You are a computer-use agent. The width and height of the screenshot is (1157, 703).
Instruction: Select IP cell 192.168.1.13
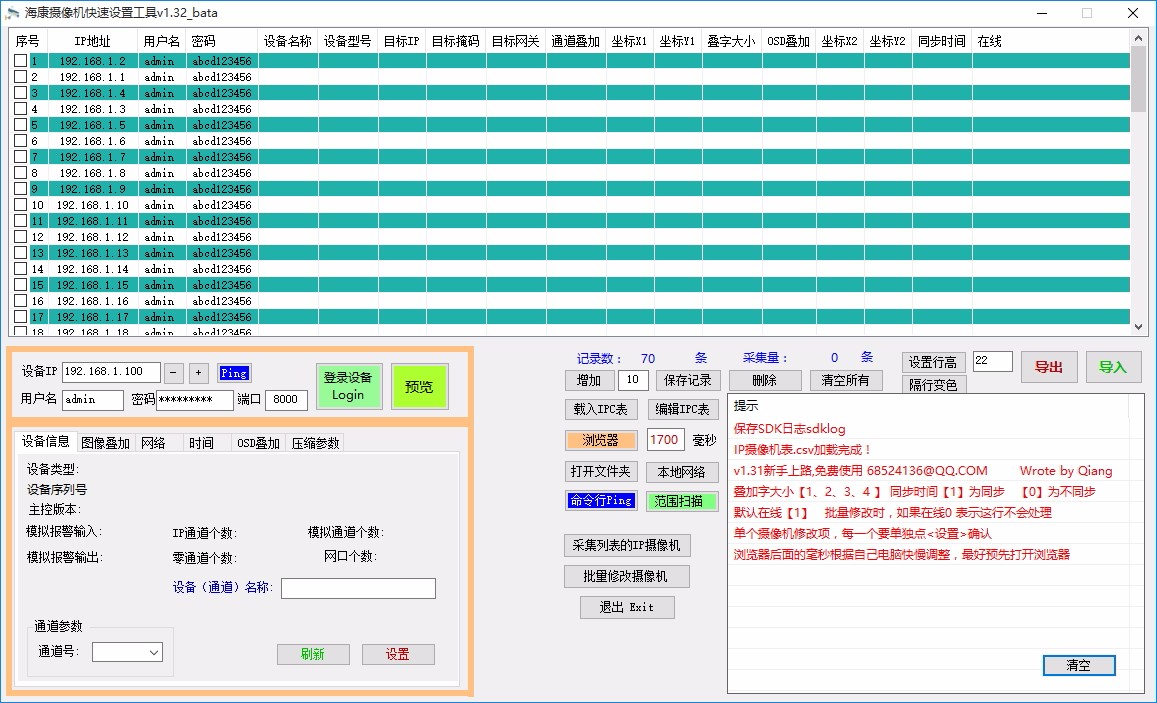coord(92,253)
